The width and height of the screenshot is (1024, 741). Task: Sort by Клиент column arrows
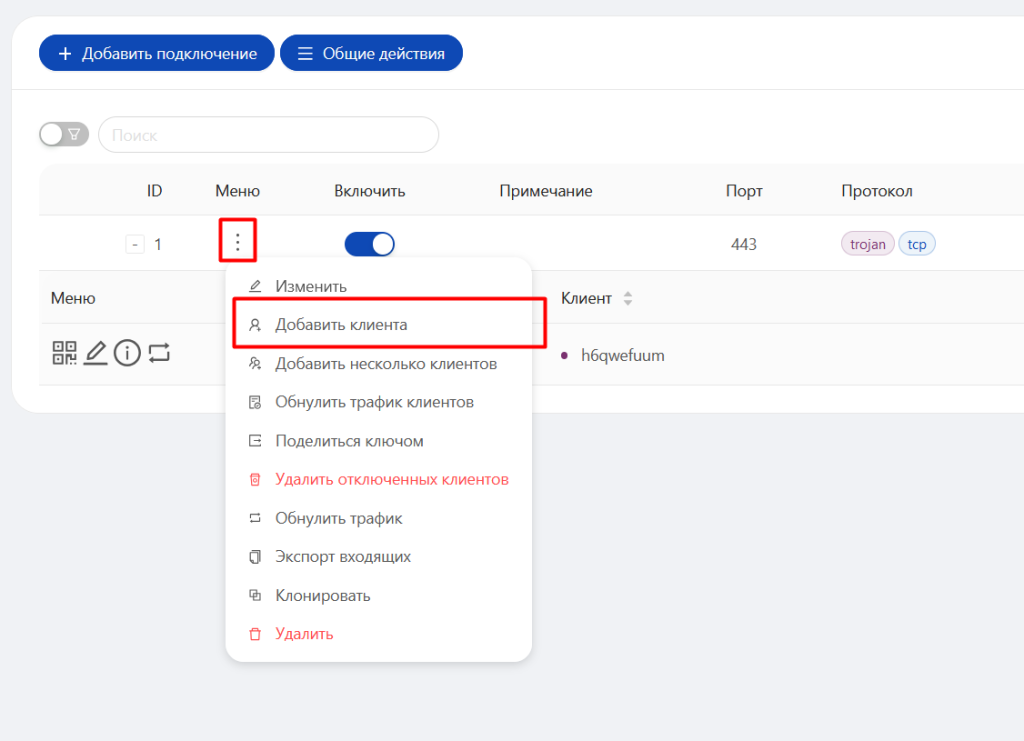click(628, 298)
